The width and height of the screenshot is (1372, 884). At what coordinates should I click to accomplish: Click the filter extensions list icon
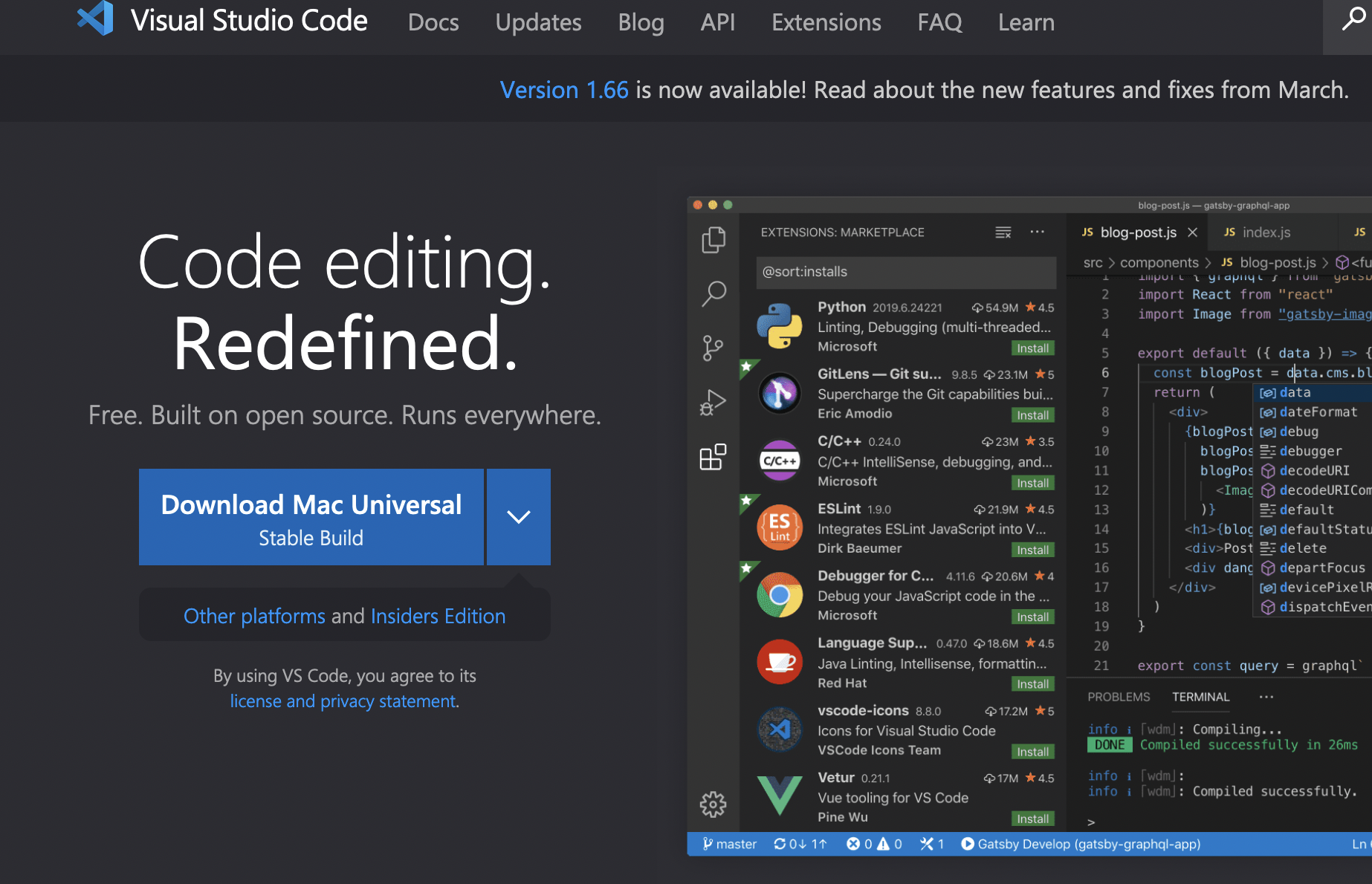tap(1003, 233)
